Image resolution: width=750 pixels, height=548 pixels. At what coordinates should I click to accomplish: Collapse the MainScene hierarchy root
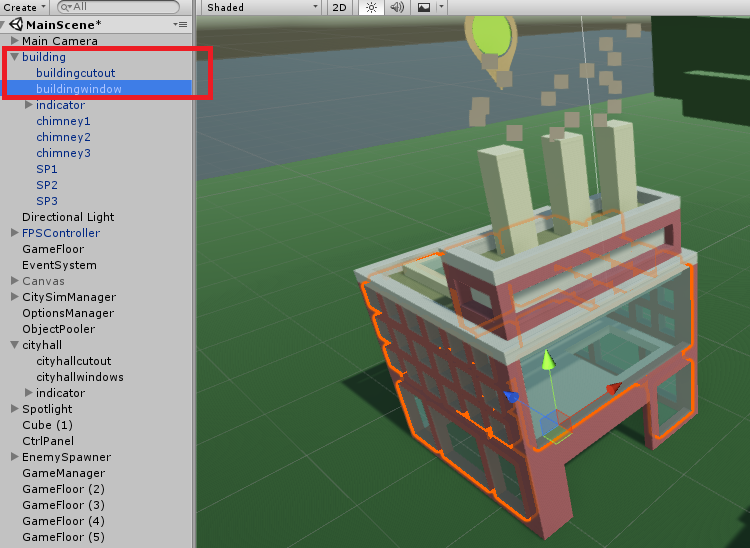pos(3,24)
